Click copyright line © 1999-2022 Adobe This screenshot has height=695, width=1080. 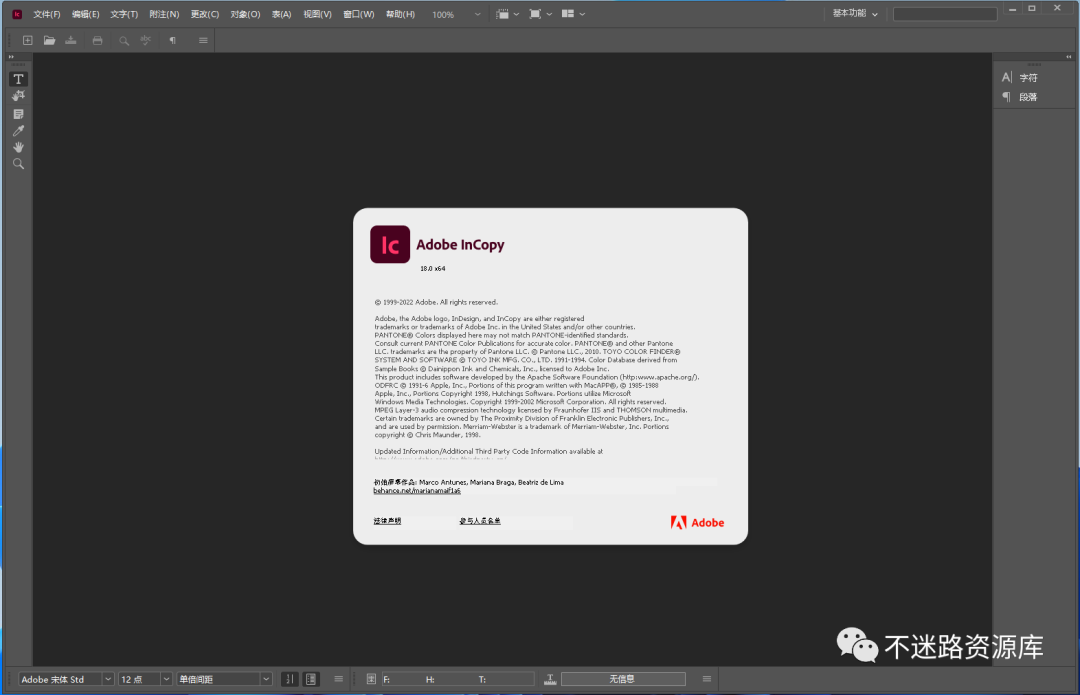(x=436, y=302)
